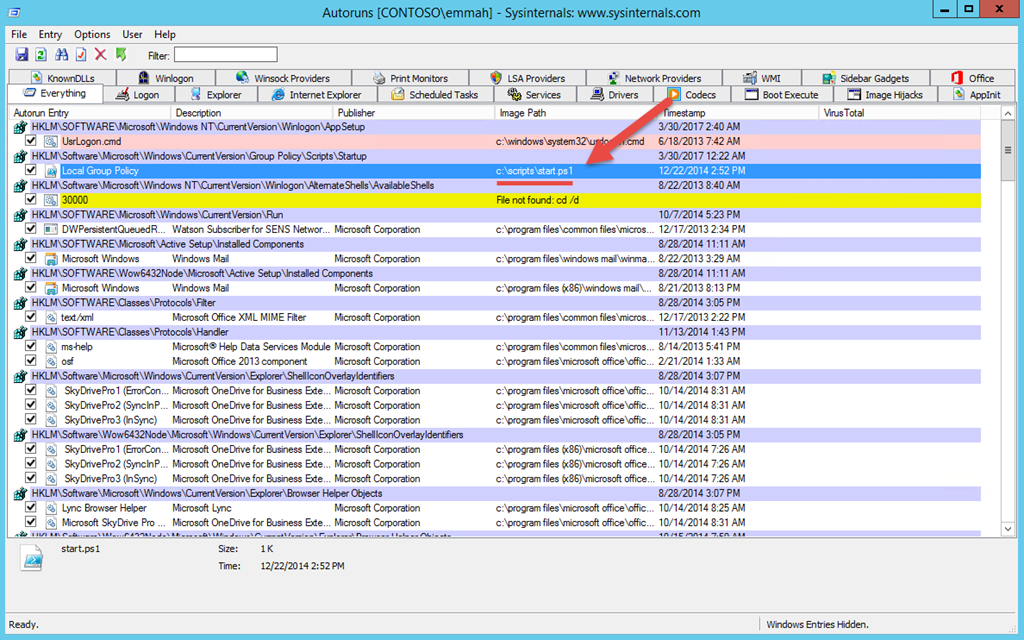
Task: Click the Autoruns app icon in title bar
Action: (x=14, y=12)
